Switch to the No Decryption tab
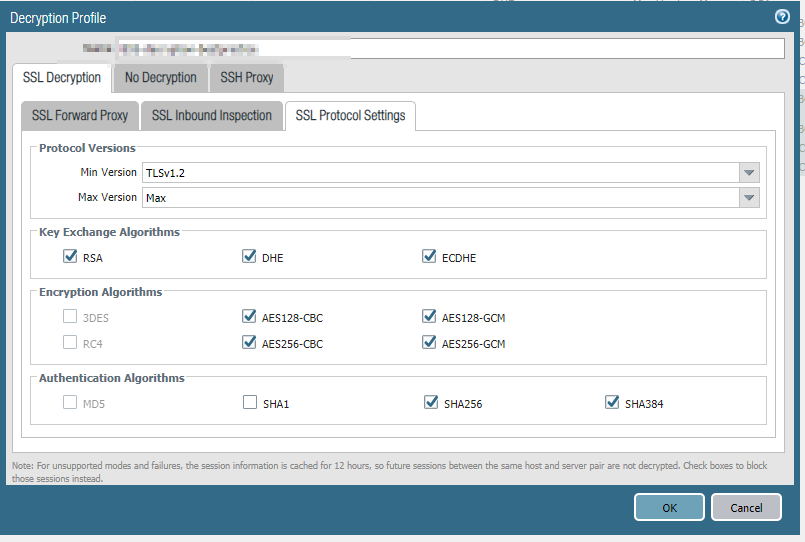Screen dimensions: 805x542 coord(161,78)
